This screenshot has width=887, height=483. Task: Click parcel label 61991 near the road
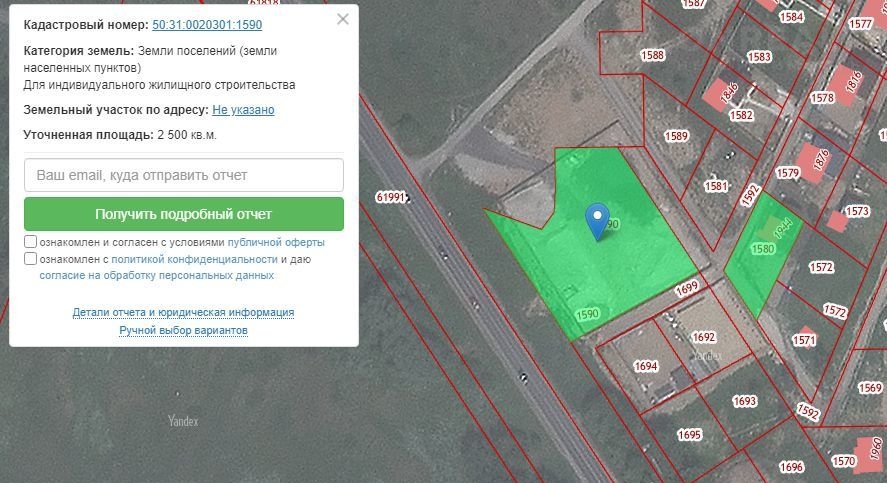(391, 197)
